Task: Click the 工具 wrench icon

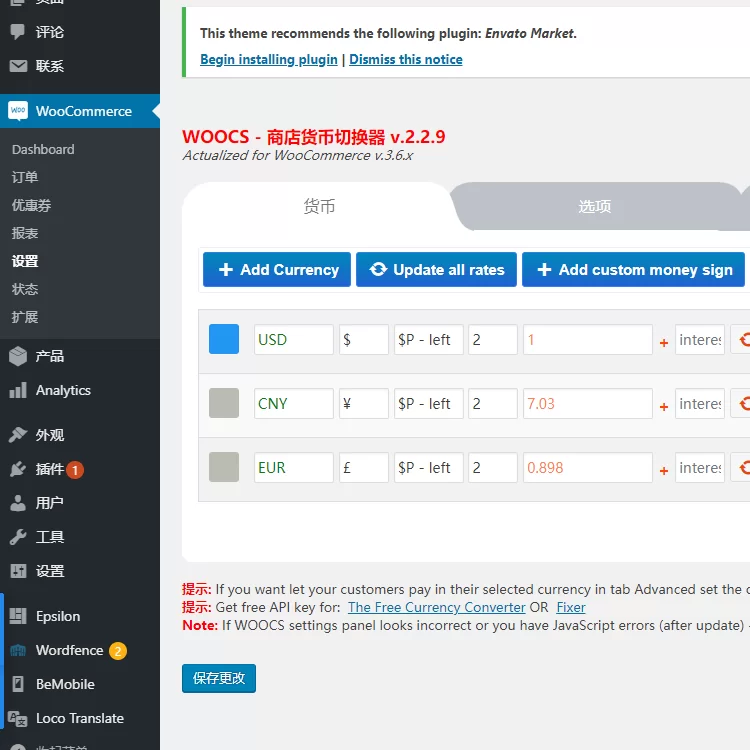Action: click(18, 537)
